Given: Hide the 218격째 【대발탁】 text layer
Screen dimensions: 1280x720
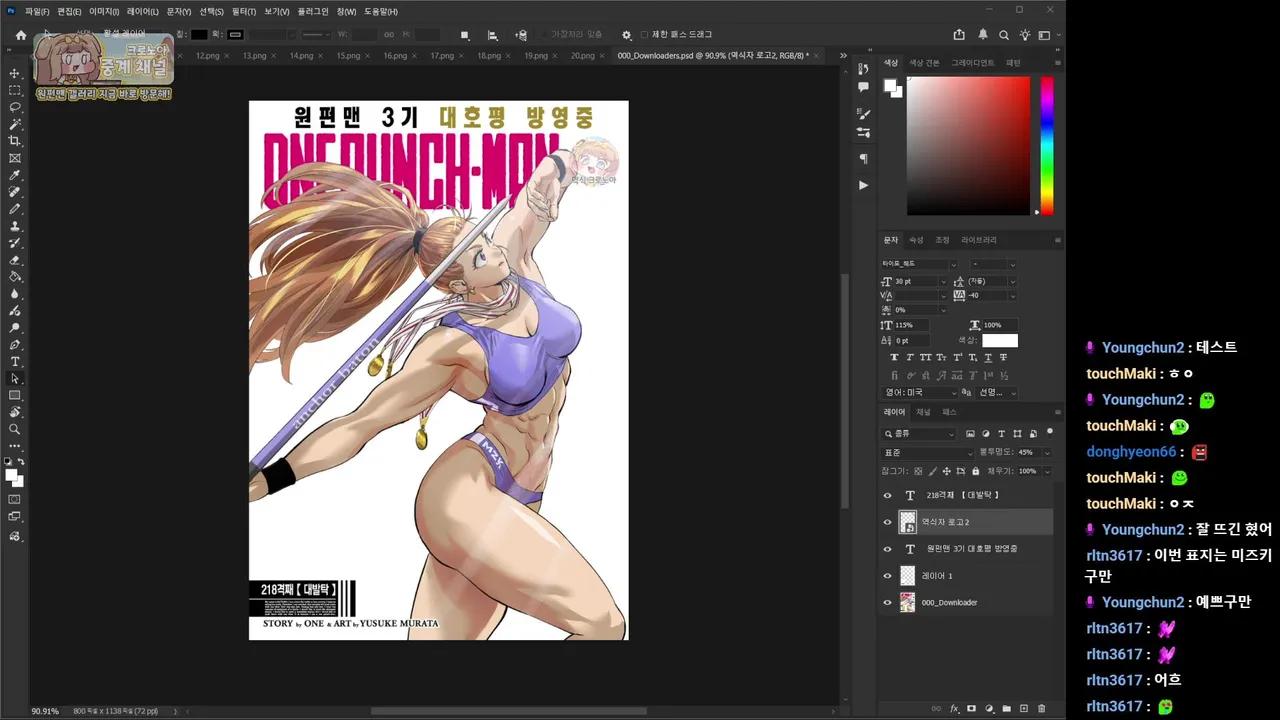Looking at the screenshot, I should coord(887,495).
